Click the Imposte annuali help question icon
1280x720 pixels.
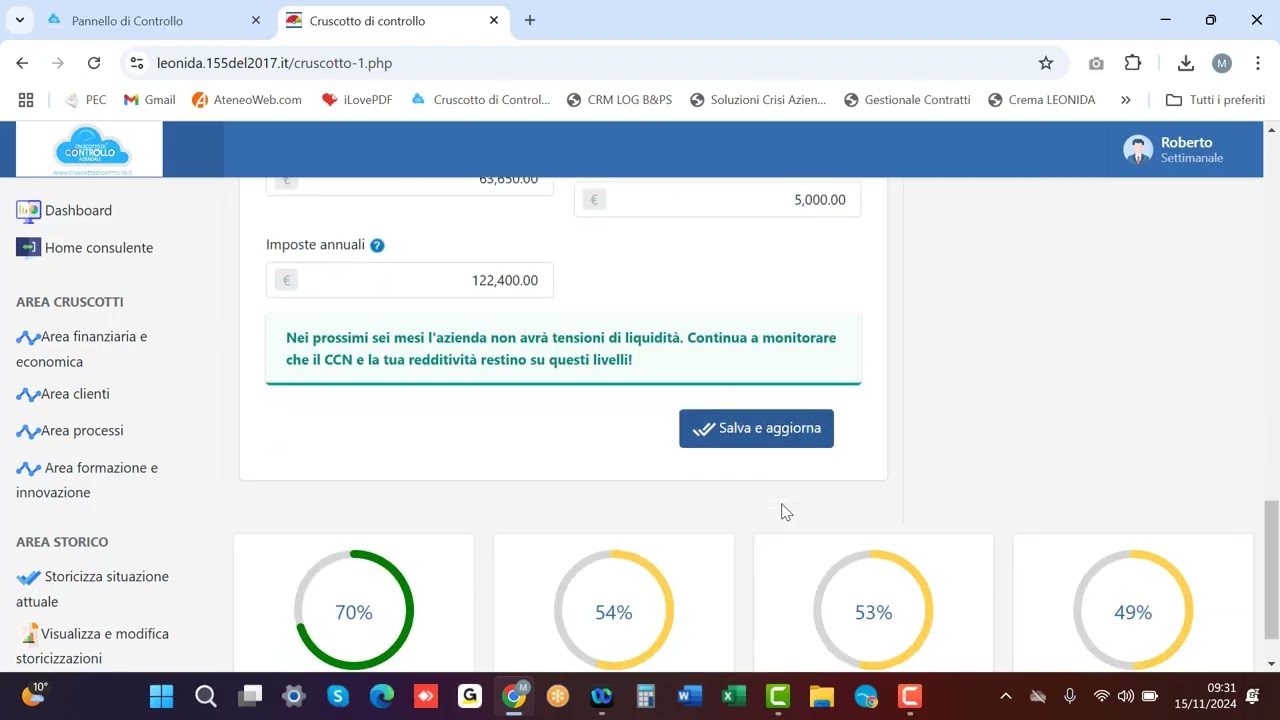click(x=377, y=245)
